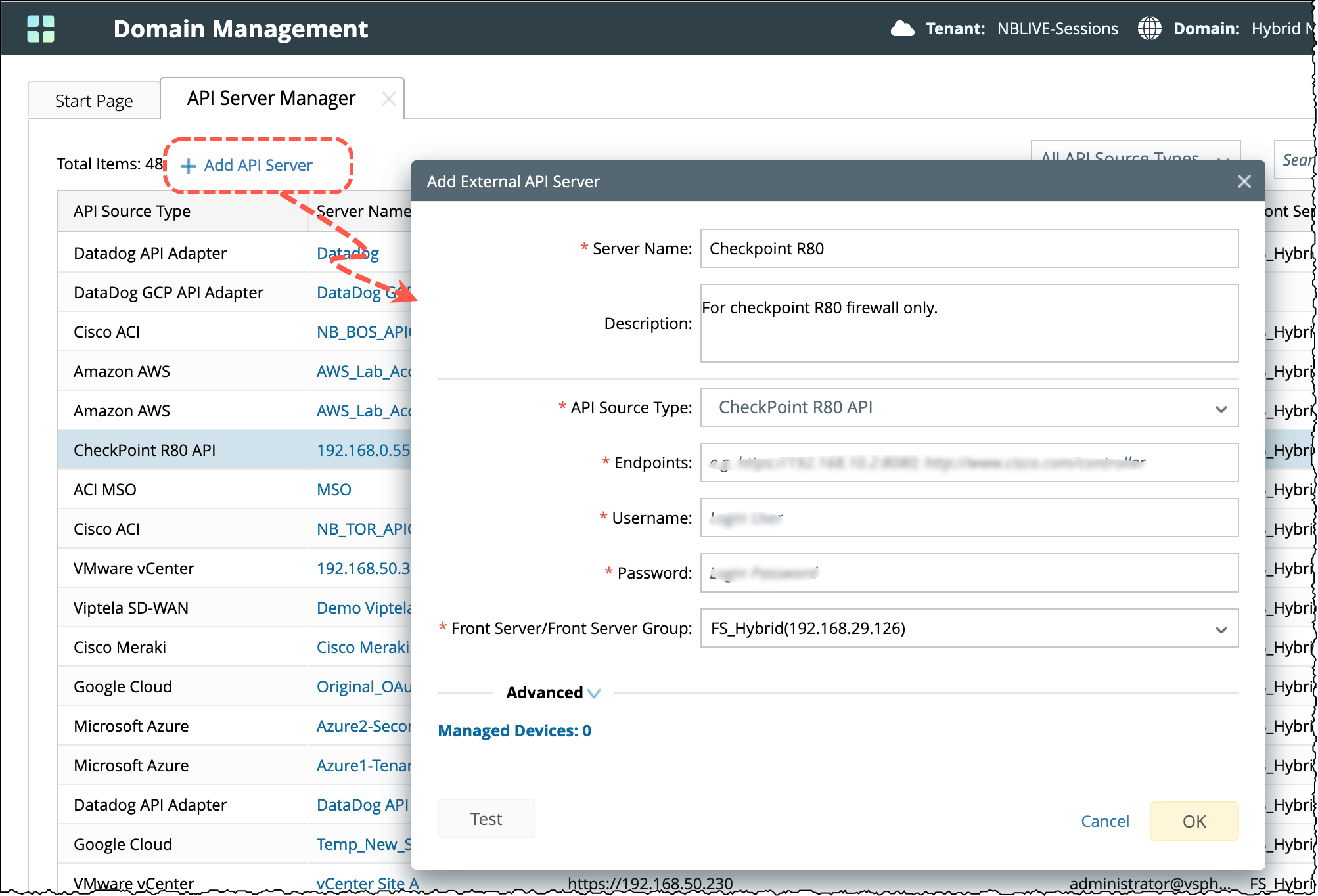Select the CheckPoint R80 API table row
The height and width of the screenshot is (896, 1318).
coord(145,451)
